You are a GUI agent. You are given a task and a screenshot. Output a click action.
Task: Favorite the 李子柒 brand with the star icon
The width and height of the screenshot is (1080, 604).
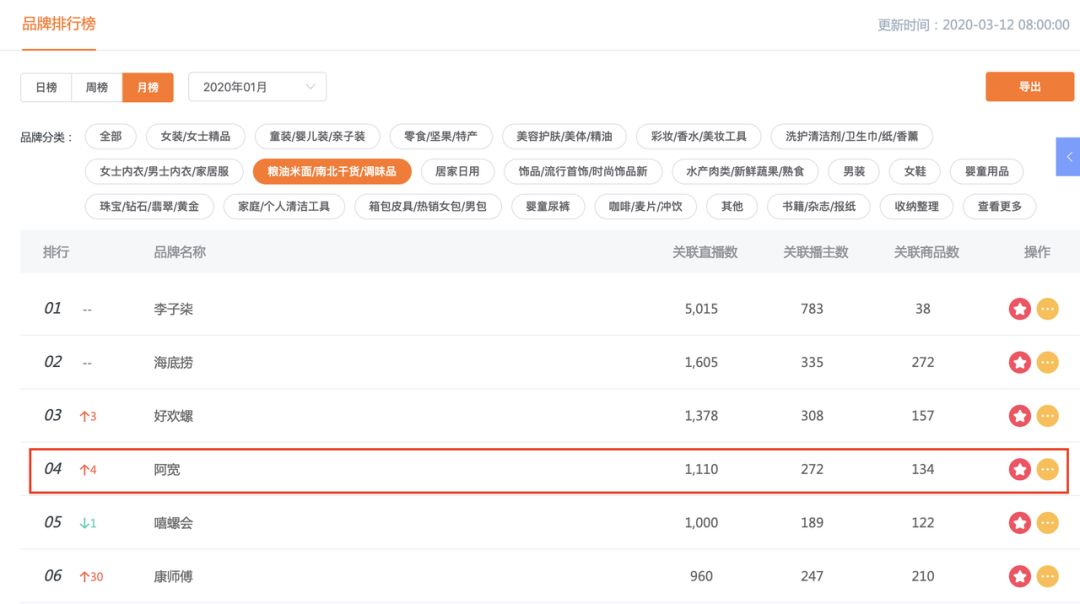click(1019, 309)
